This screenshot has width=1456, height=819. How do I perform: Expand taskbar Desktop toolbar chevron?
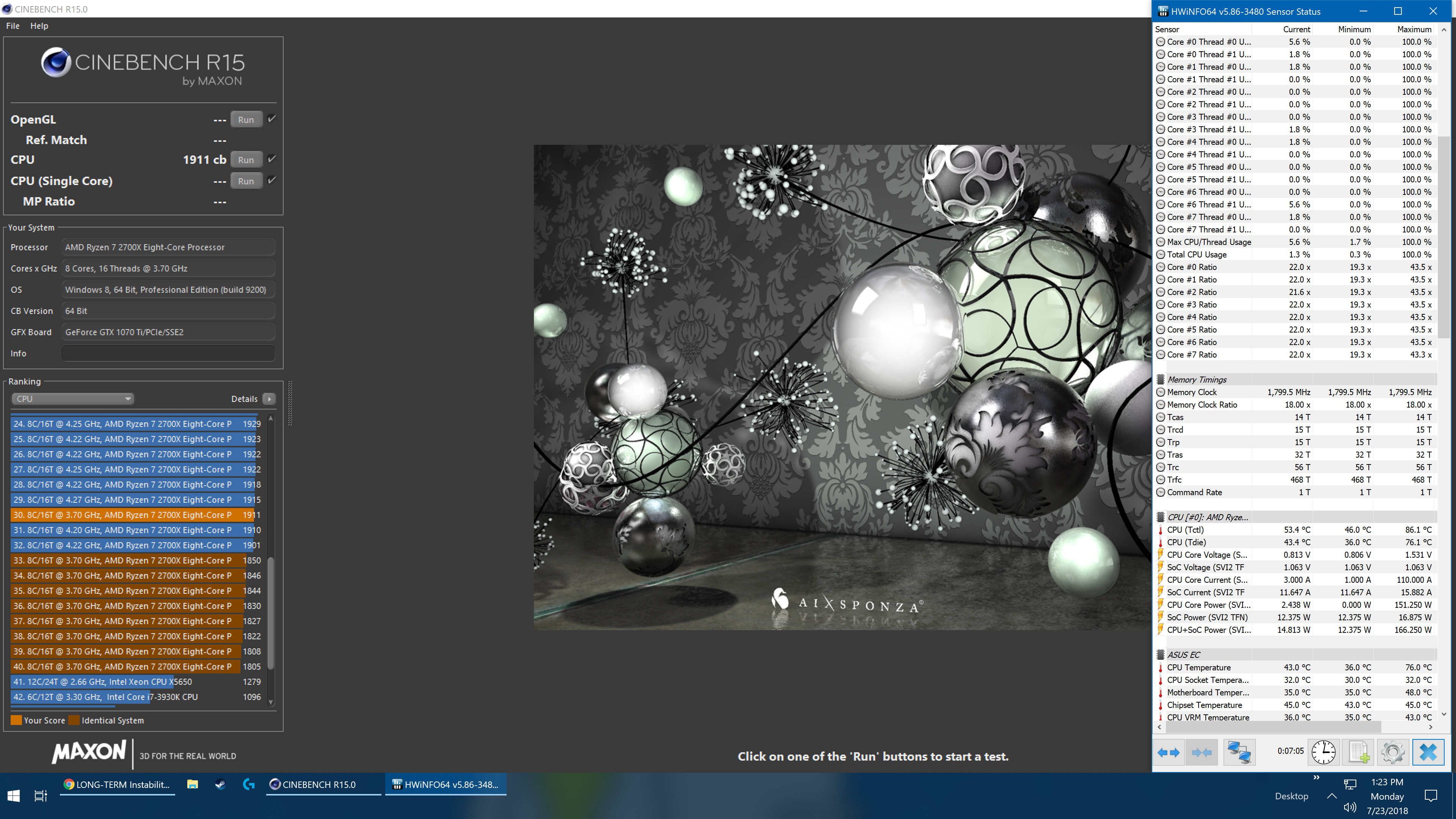coord(1316,778)
